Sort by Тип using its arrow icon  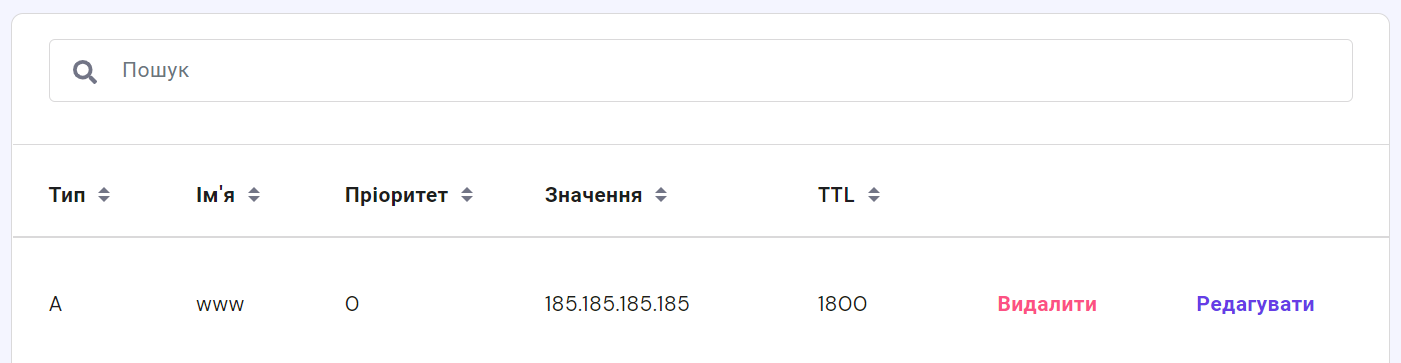click(103, 195)
